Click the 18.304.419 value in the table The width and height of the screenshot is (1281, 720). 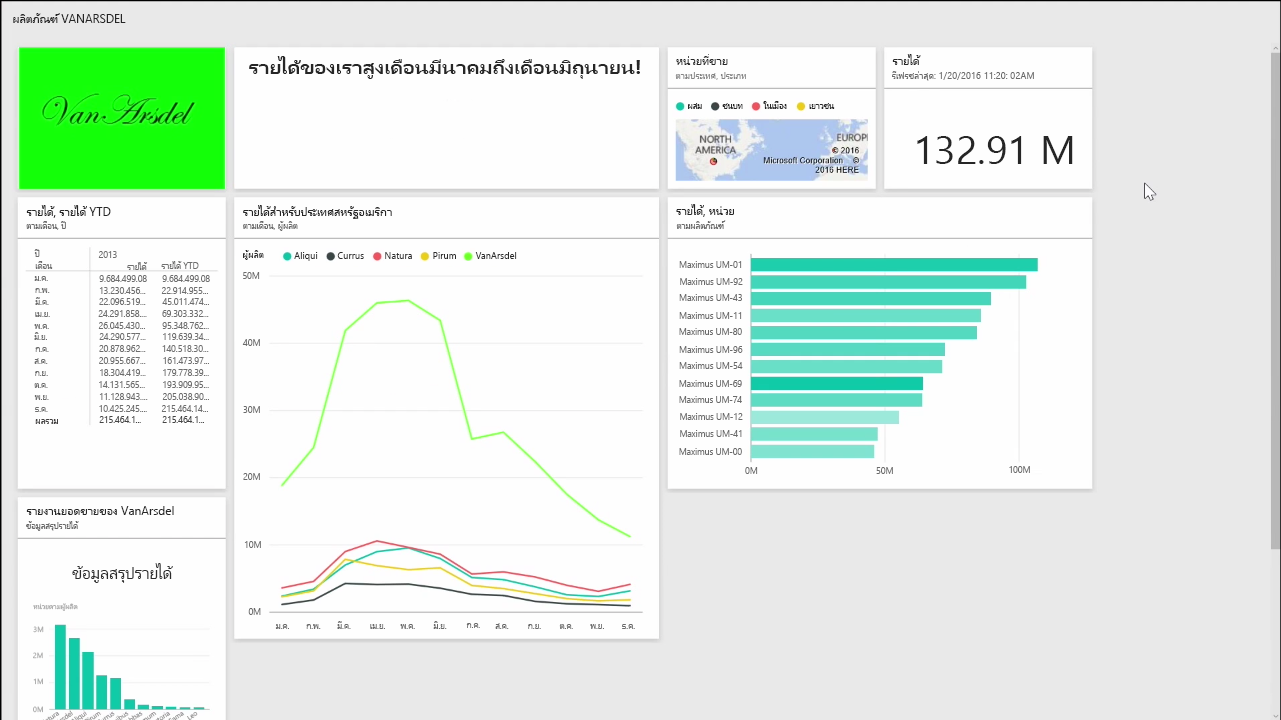tap(123, 373)
